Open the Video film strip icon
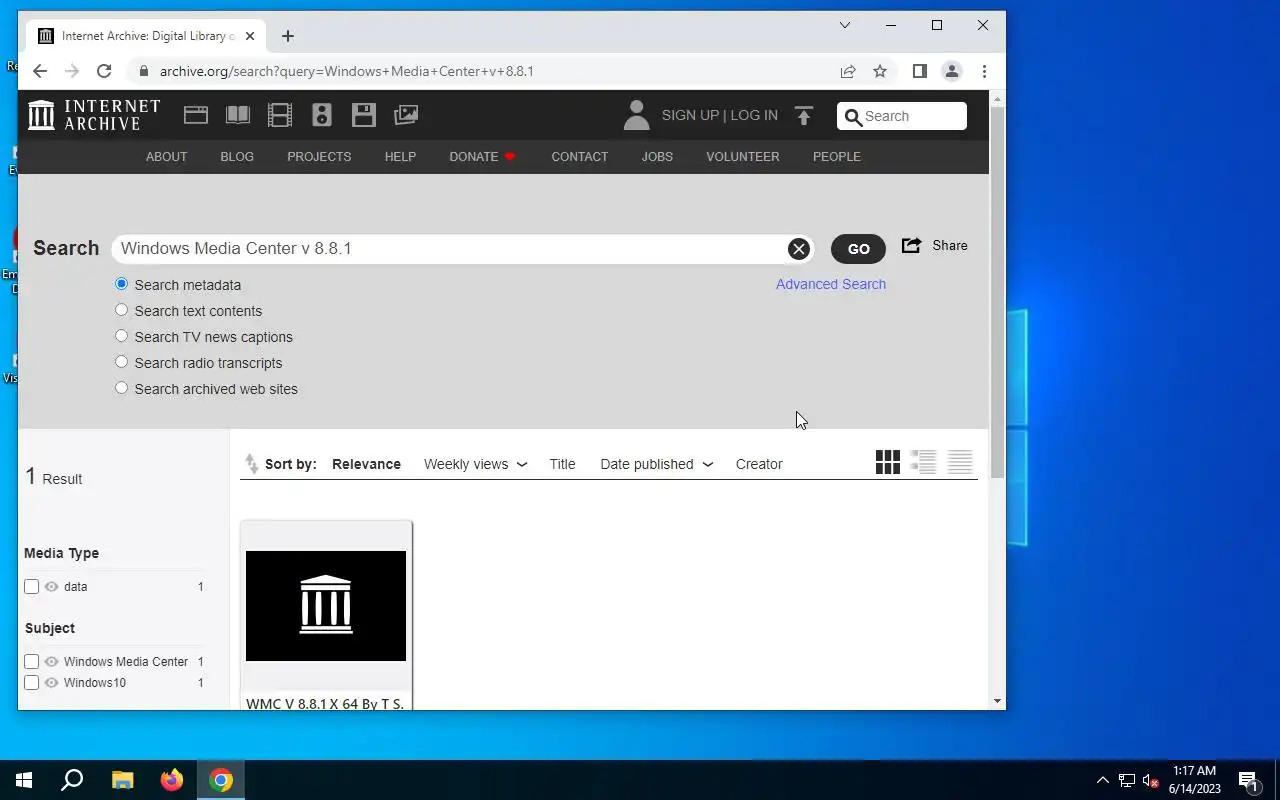 click(280, 115)
